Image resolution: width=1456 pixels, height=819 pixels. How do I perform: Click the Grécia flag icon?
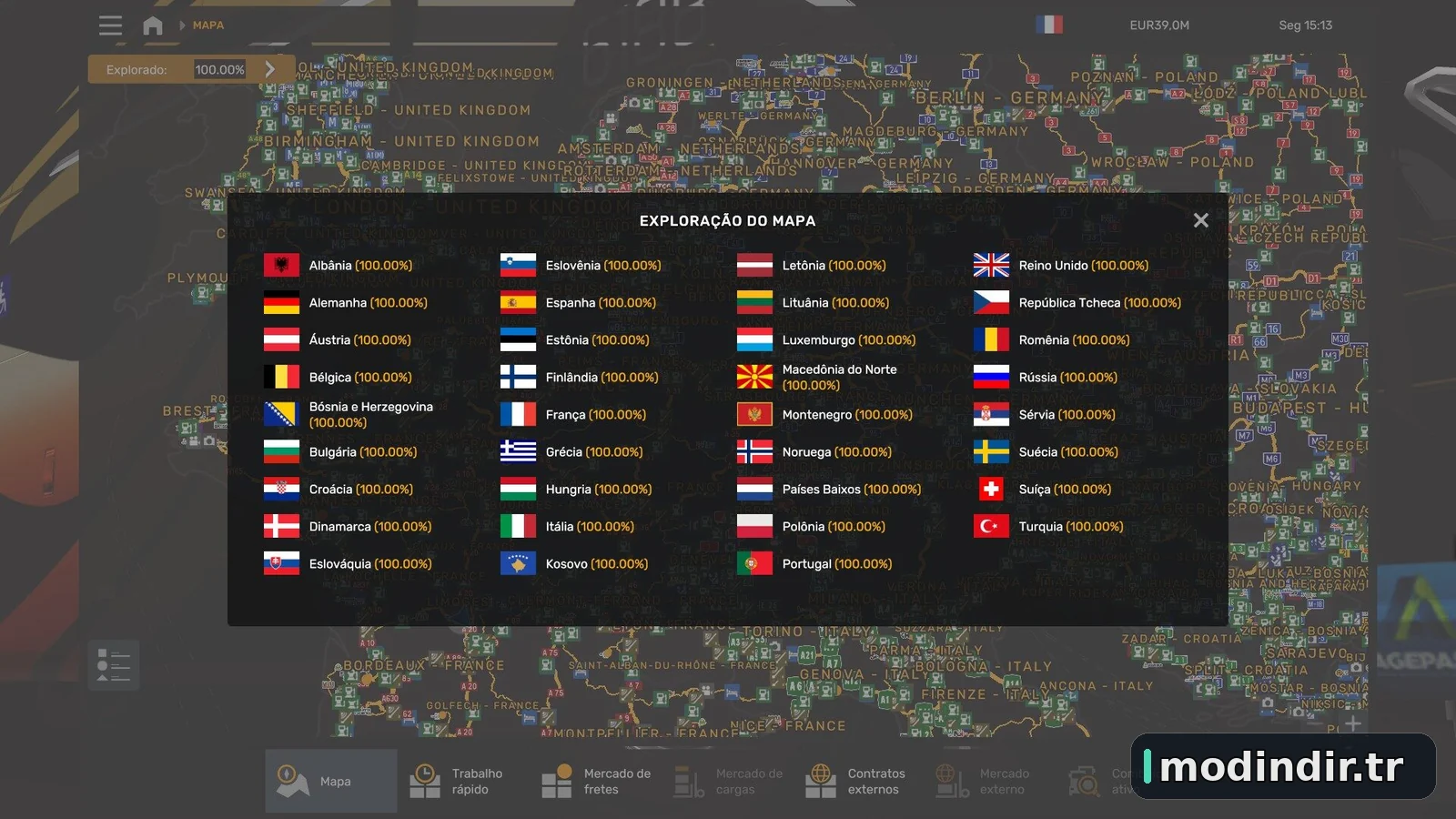[x=518, y=451]
